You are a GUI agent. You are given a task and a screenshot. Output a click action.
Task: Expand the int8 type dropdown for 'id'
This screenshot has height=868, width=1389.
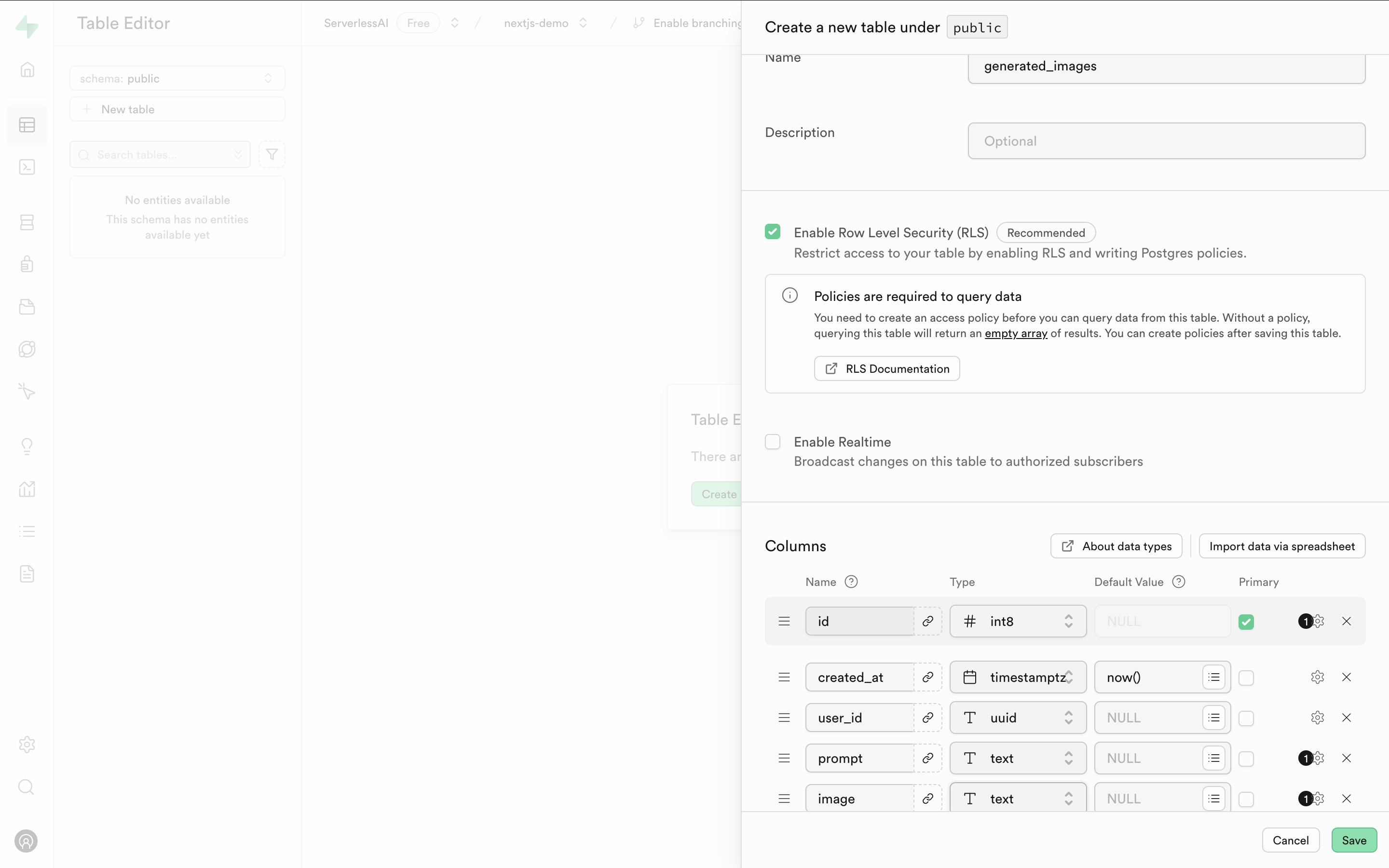tap(1017, 621)
